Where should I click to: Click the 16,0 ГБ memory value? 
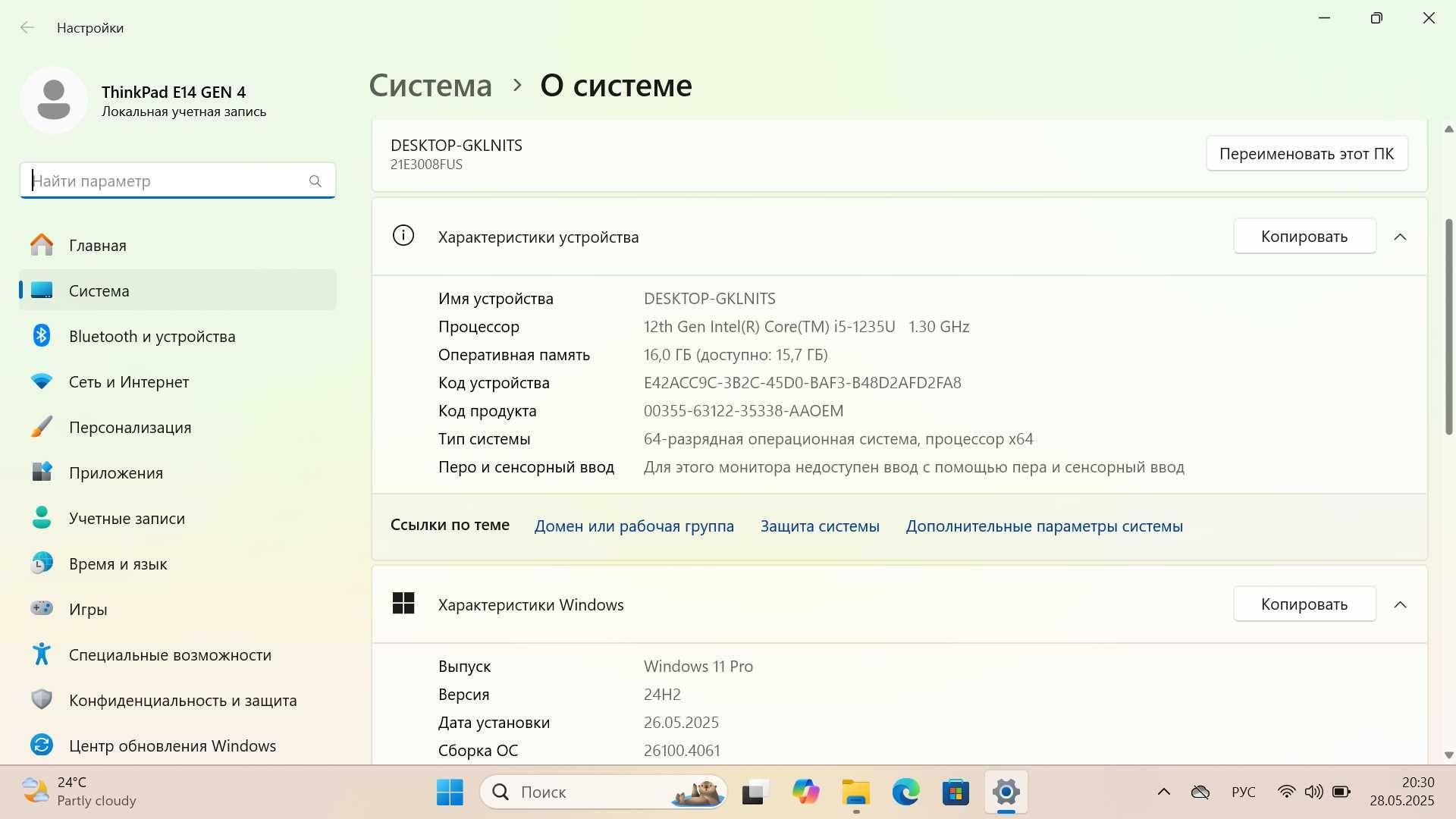tap(736, 355)
